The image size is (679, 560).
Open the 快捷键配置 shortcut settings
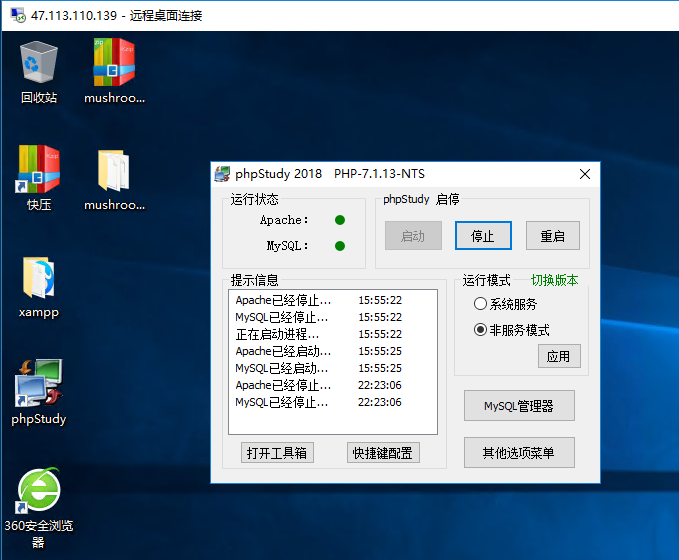coord(383,453)
